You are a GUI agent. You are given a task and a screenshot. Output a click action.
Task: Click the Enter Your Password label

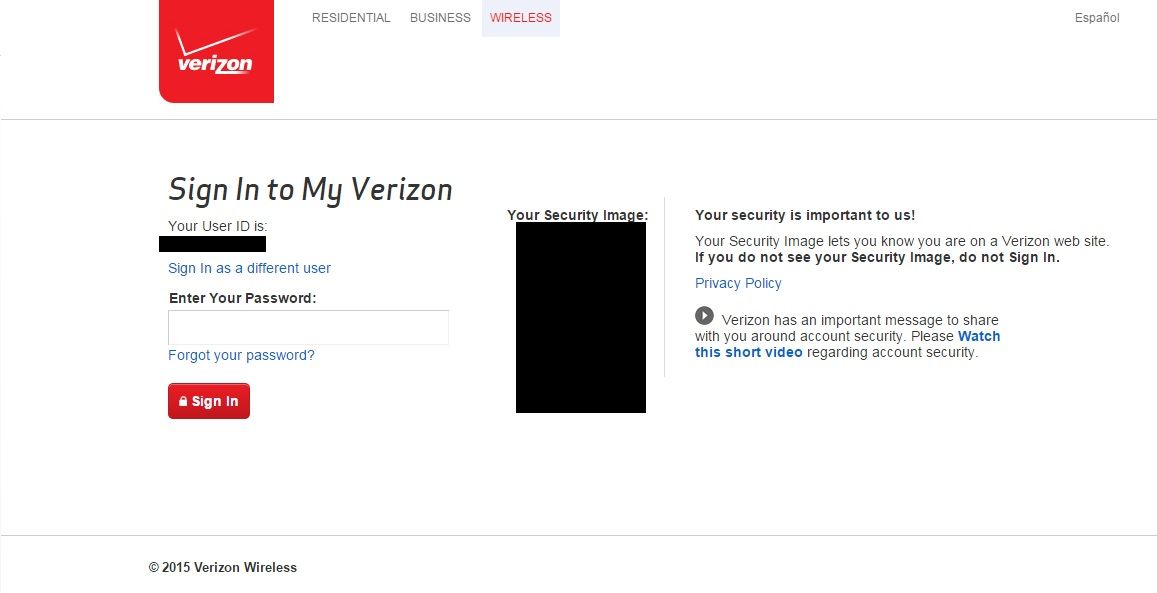242,298
